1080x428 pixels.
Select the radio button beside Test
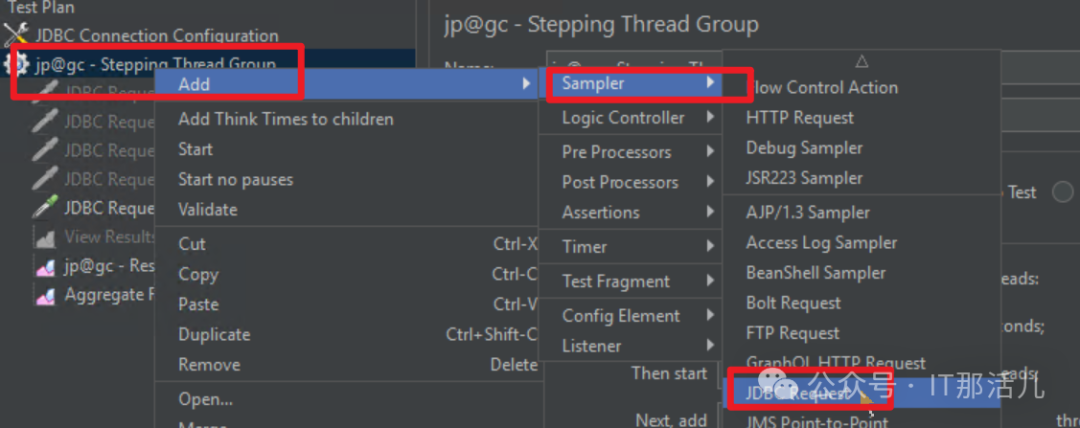tap(1062, 192)
